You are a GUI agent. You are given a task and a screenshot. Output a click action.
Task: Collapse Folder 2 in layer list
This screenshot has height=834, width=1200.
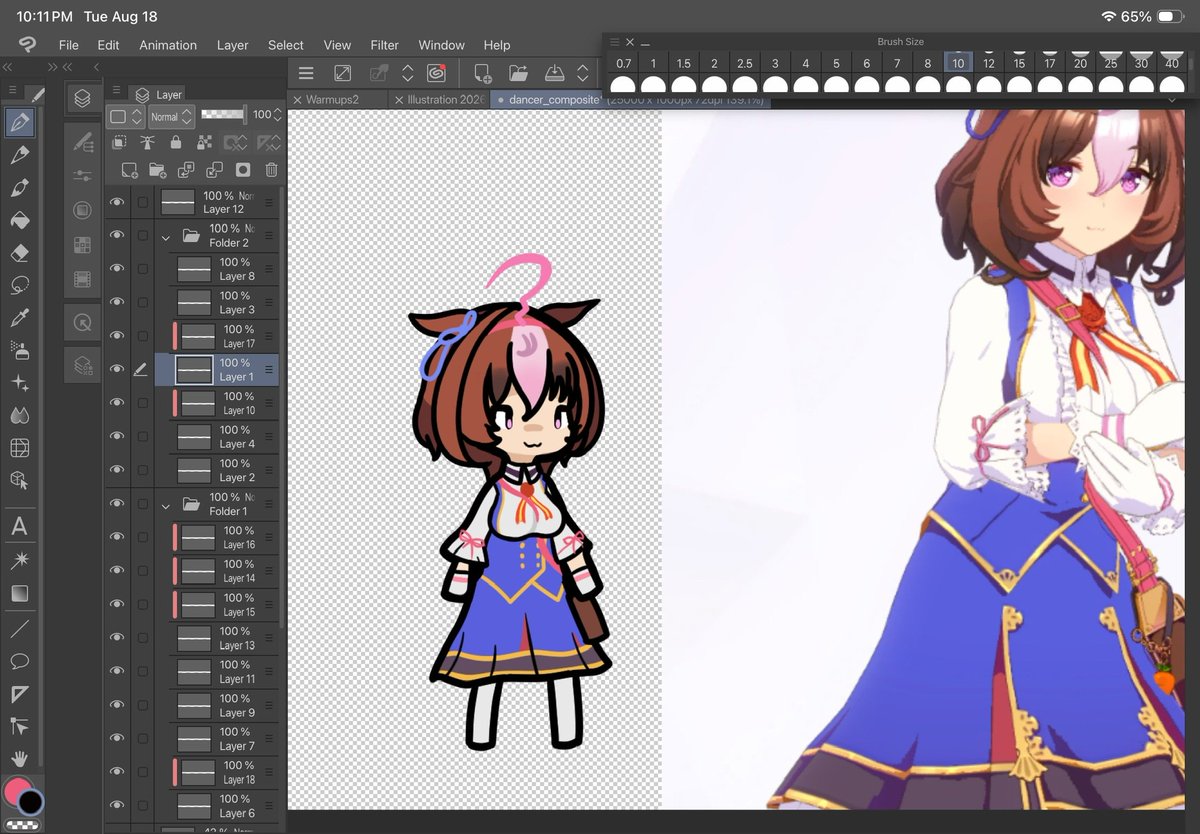tap(166, 237)
